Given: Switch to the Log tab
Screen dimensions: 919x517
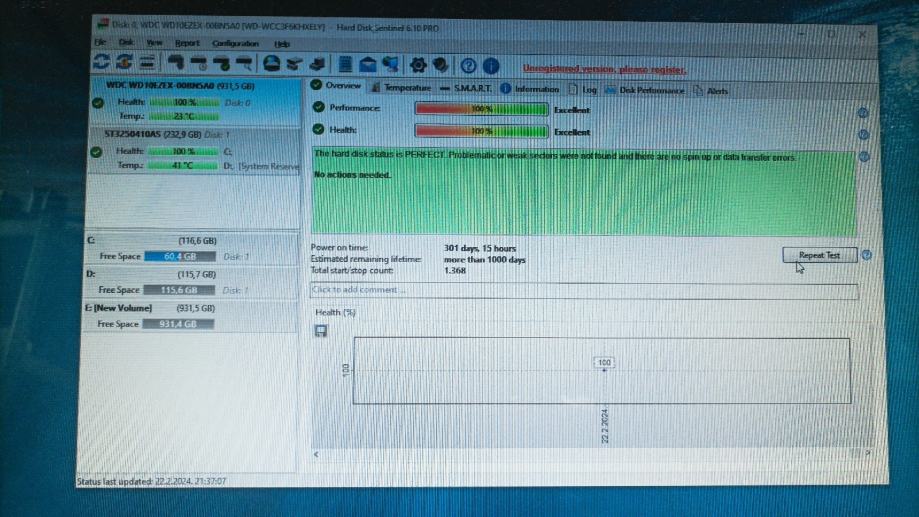Looking at the screenshot, I should pos(583,90).
